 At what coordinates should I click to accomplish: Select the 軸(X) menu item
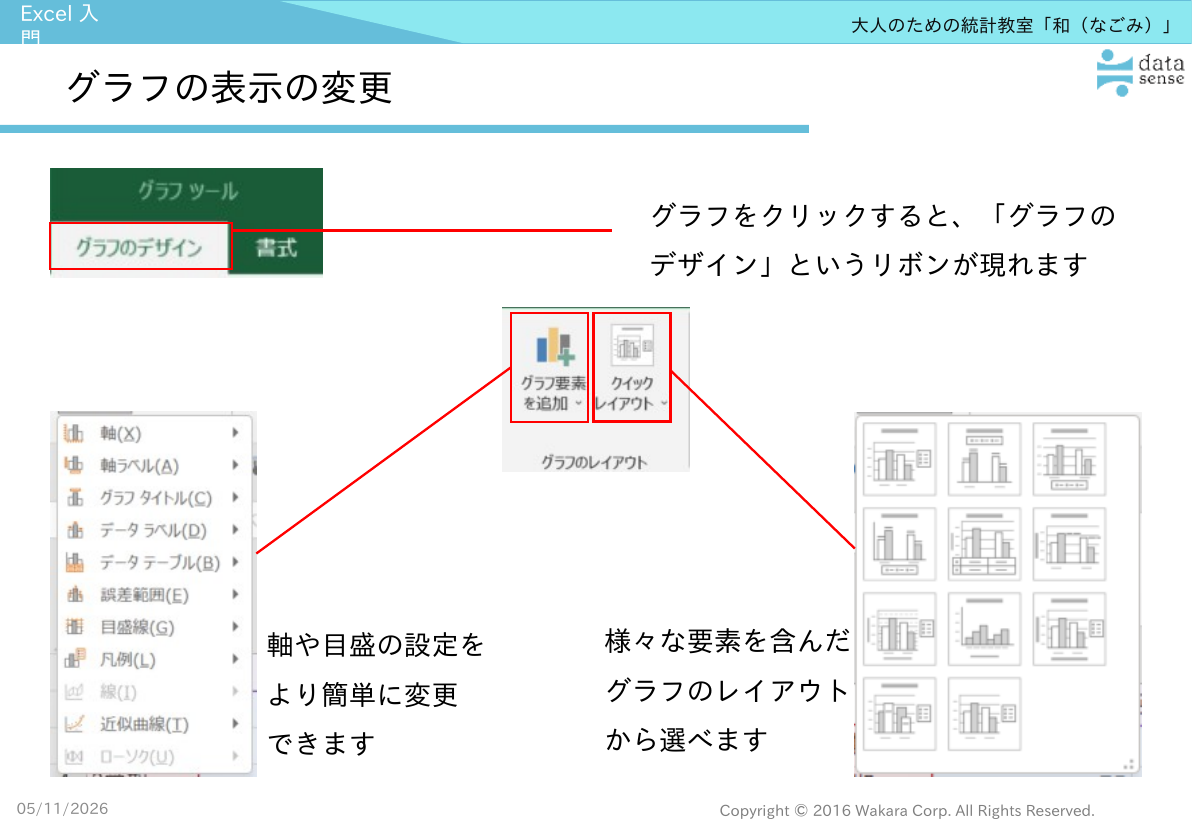pyautogui.click(x=154, y=433)
